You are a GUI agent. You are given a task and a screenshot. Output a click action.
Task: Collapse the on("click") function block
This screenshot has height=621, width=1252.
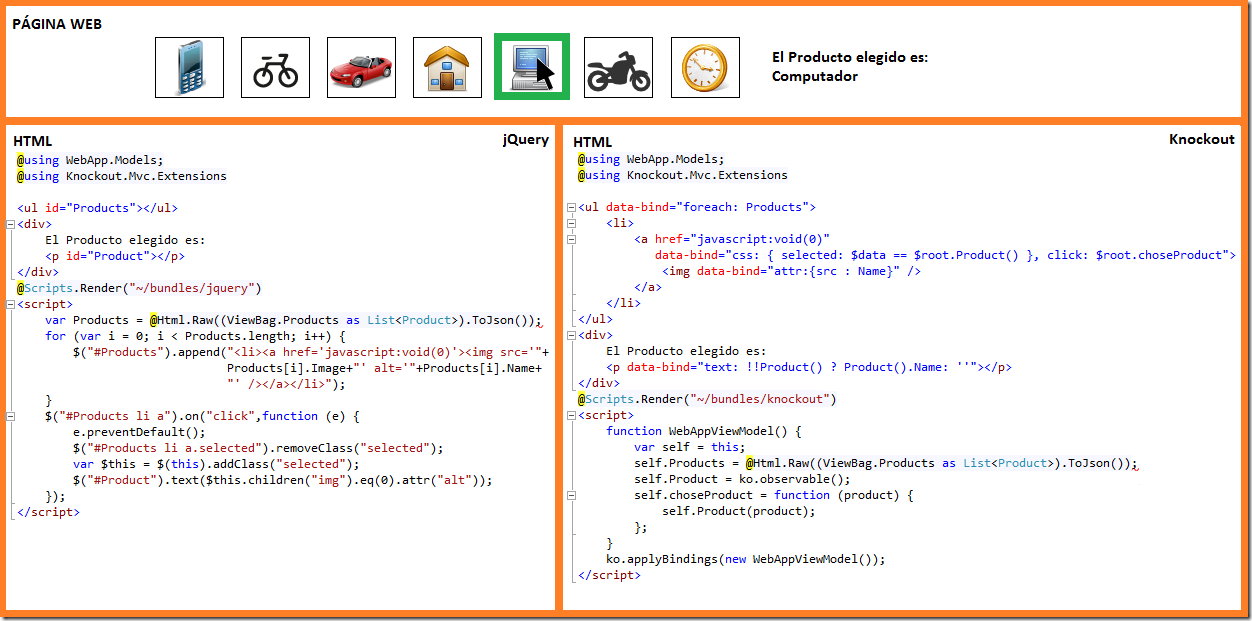tap(10, 416)
